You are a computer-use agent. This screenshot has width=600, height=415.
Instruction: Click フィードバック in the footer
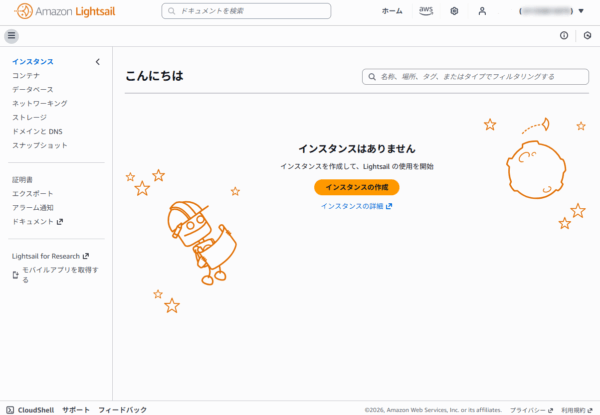[x=122, y=410]
